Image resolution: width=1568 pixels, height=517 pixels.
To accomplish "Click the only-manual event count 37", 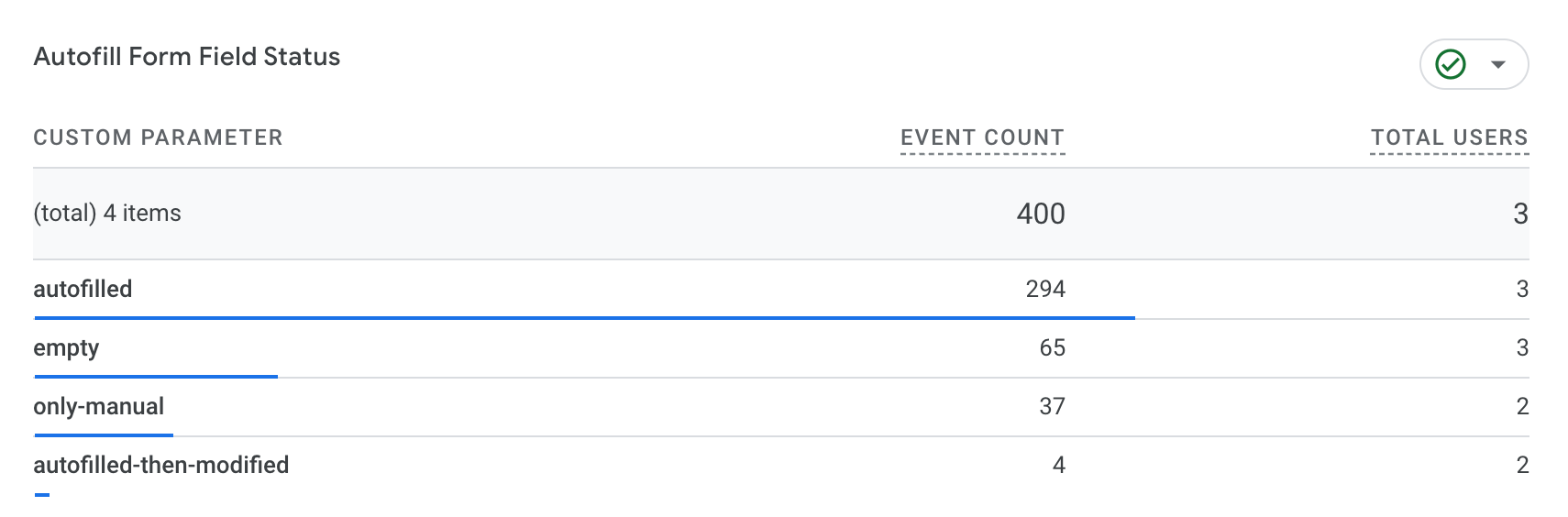I will (x=1052, y=406).
